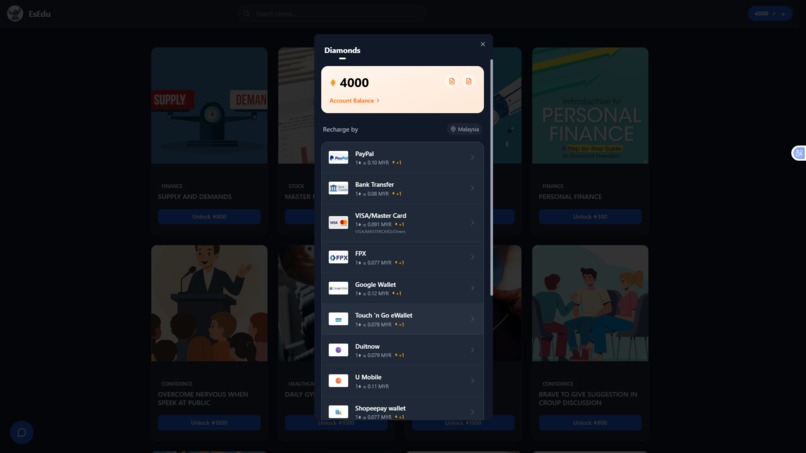The height and width of the screenshot is (453, 806).
Task: Click the FPX logo icon
Action: pyautogui.click(x=338, y=257)
